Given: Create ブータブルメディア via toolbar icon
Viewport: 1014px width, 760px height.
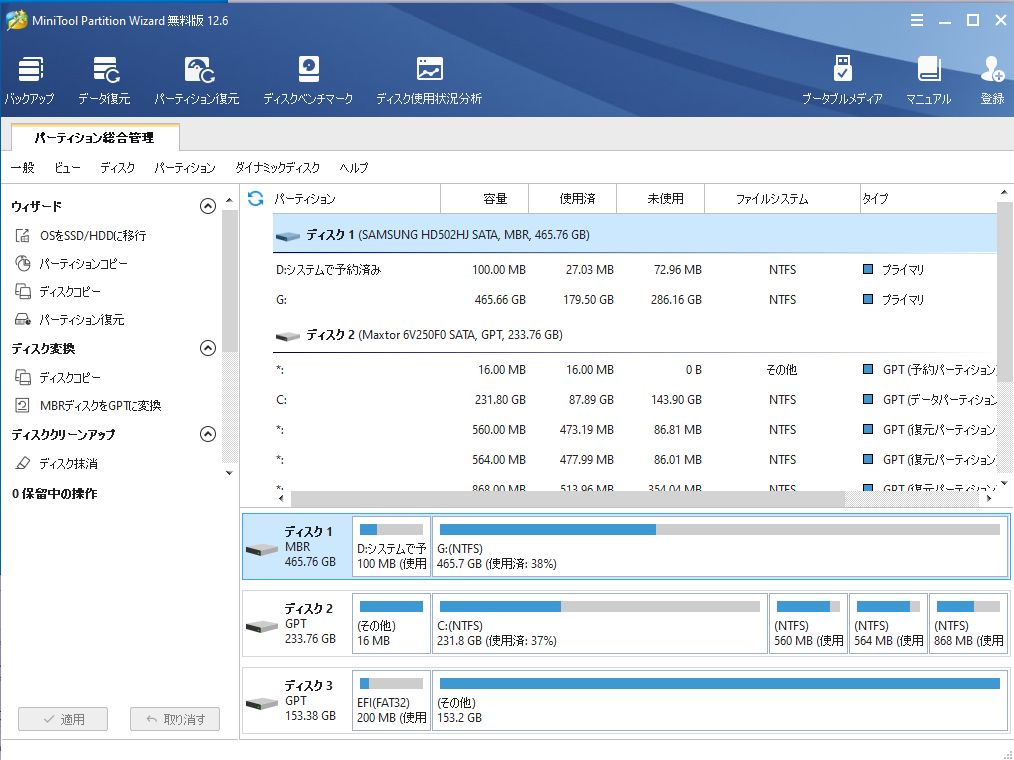Looking at the screenshot, I should (842, 80).
